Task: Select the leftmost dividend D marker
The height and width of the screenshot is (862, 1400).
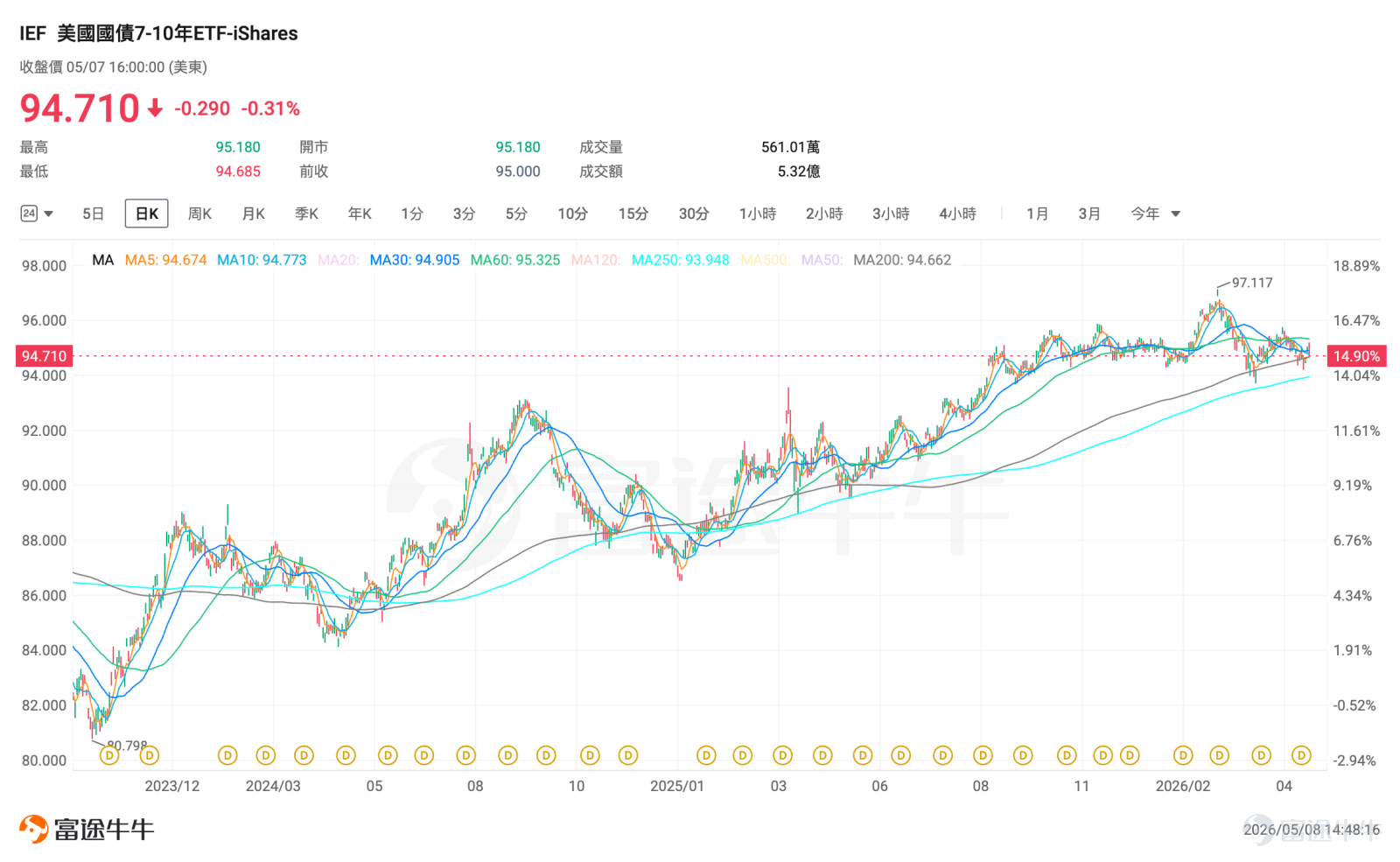Action: 109,754
